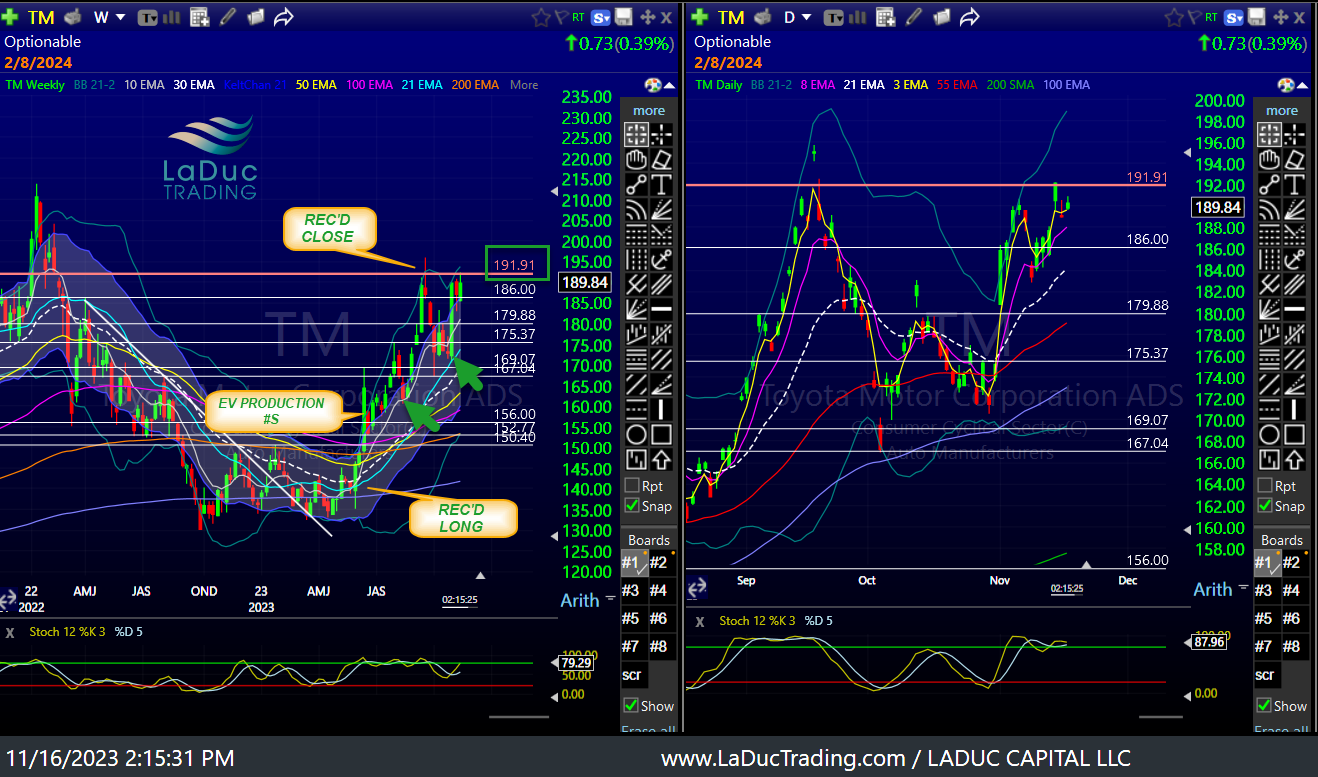Expand More indicators in the weekly chart legend
1318x777 pixels.
click(524, 85)
